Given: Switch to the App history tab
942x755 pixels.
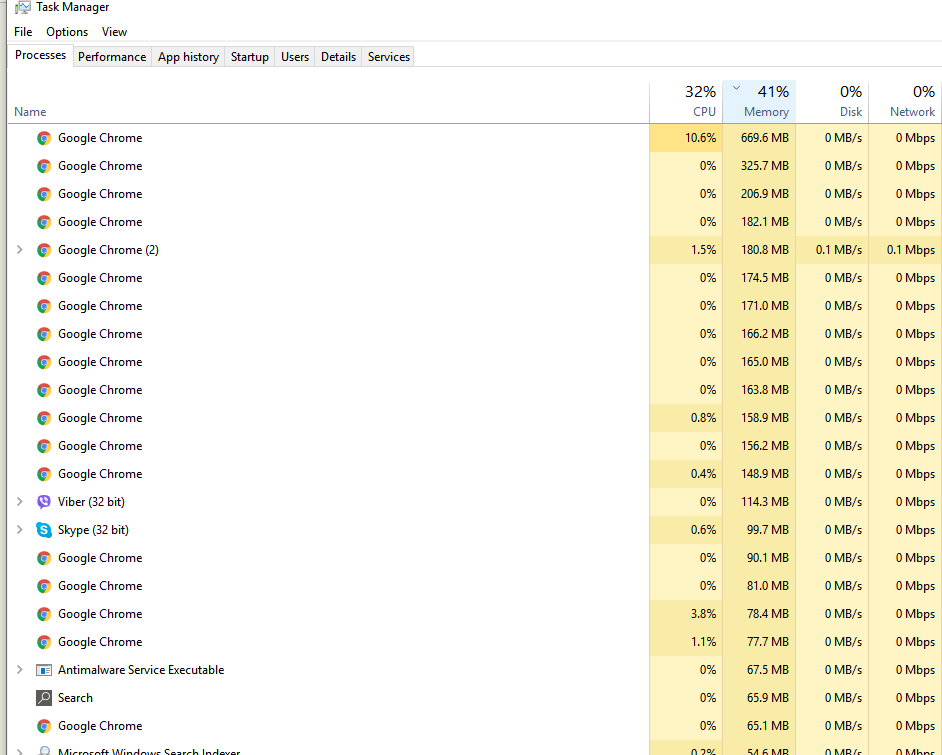Looking at the screenshot, I should click(x=188, y=57).
